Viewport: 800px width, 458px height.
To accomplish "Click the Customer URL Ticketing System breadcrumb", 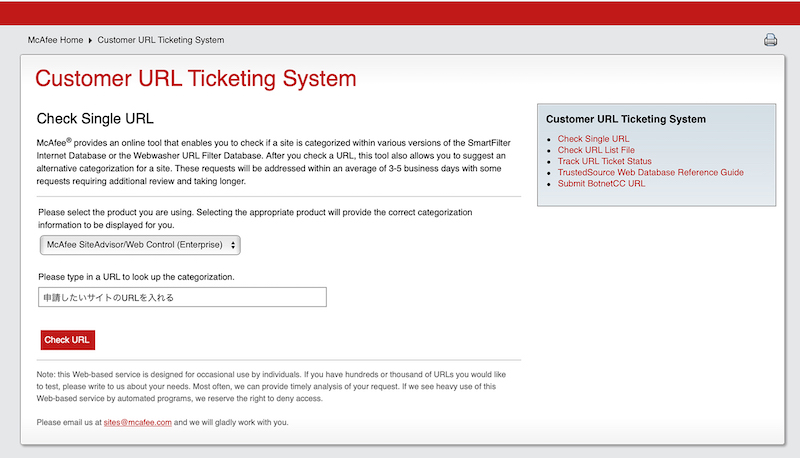I will point(161,40).
